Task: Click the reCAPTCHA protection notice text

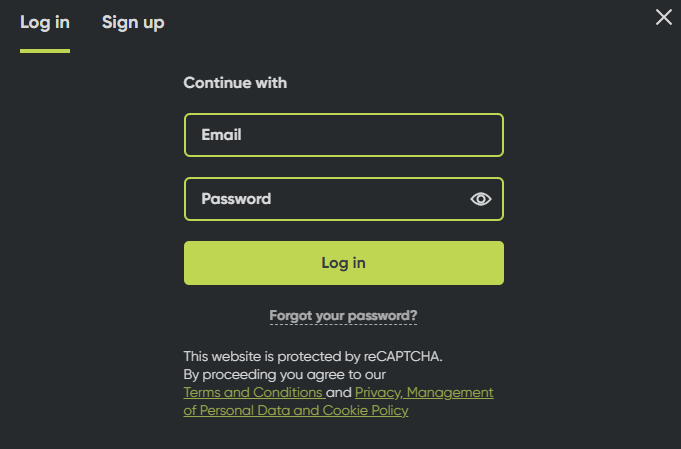Action: point(313,357)
